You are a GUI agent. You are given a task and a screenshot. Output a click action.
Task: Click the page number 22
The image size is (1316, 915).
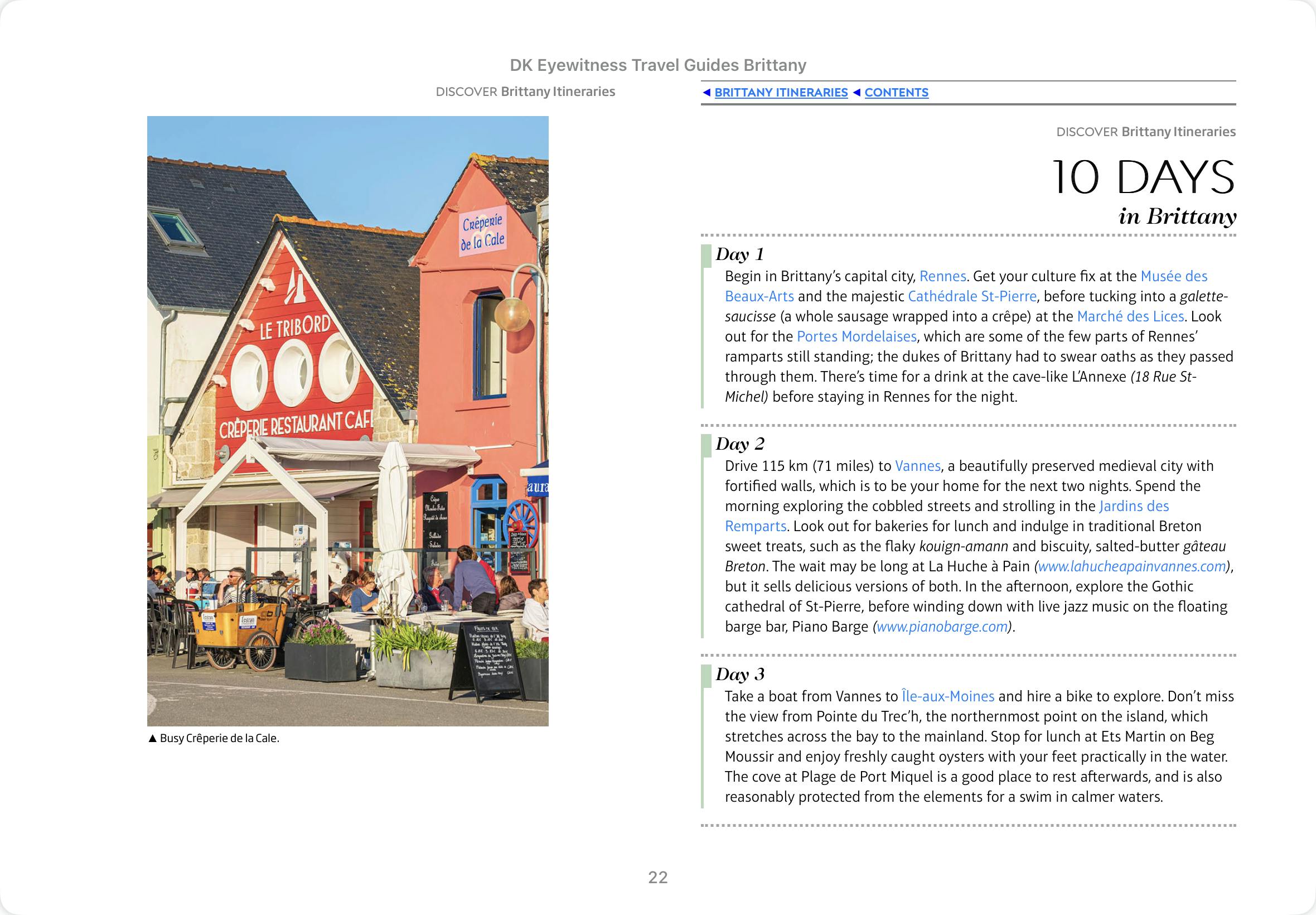pos(657,877)
